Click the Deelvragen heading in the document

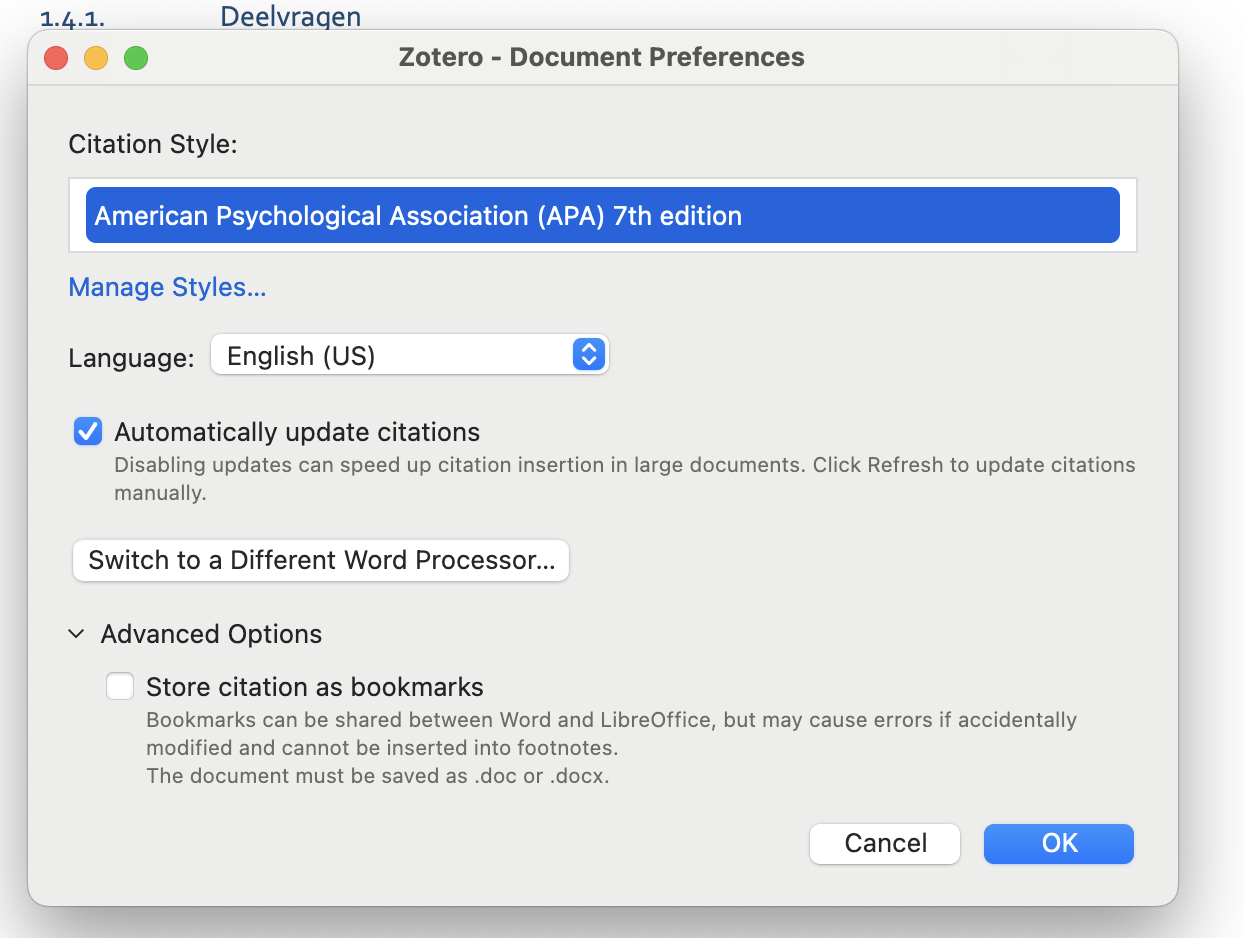coord(290,15)
